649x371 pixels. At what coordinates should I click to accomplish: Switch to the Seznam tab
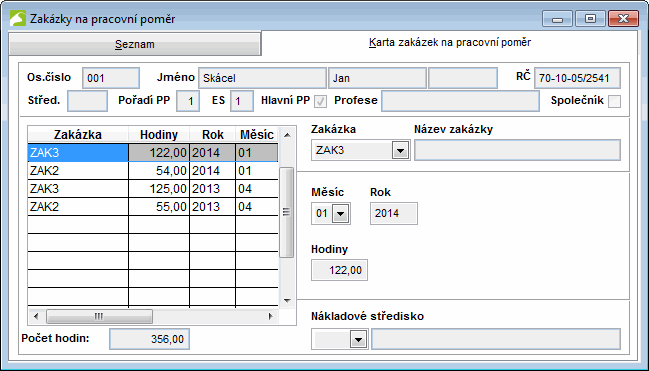click(x=135, y=44)
